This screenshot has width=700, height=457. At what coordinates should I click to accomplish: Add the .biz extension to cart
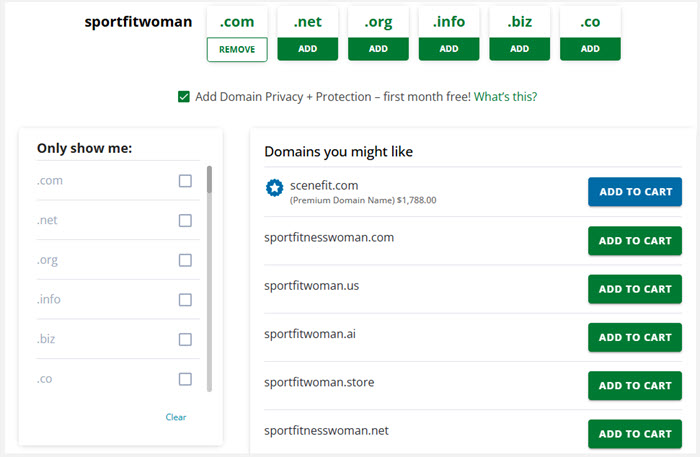coord(519,48)
